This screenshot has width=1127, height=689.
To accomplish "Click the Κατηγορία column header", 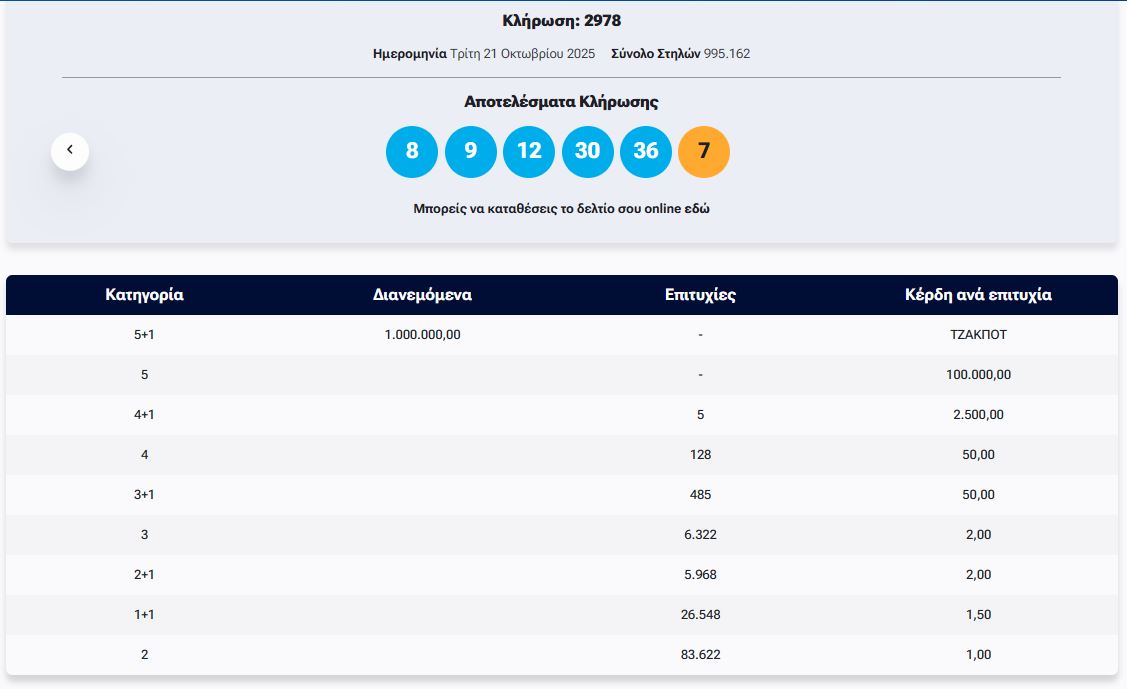I will click(x=144, y=295).
